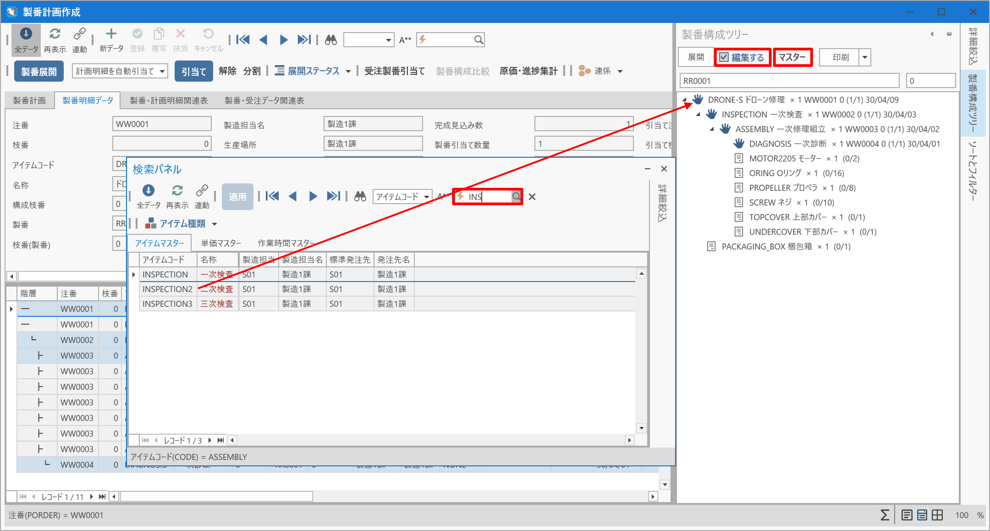
Task: Open the 印刷 dropdown arrow
Action: click(x=865, y=58)
